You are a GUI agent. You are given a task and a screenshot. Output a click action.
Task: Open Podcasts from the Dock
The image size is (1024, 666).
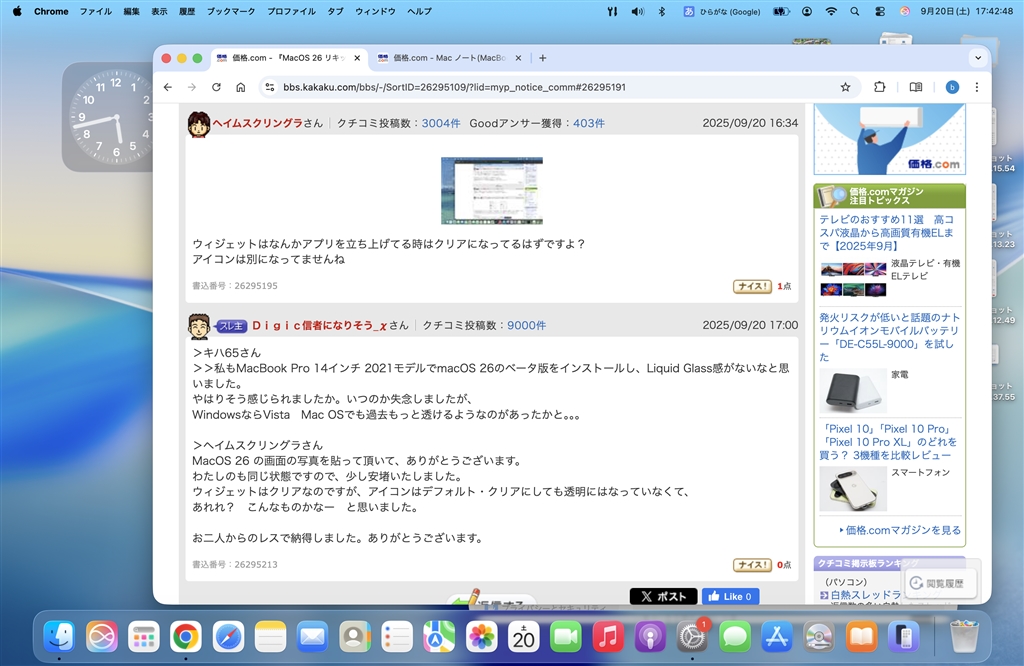tap(650, 637)
